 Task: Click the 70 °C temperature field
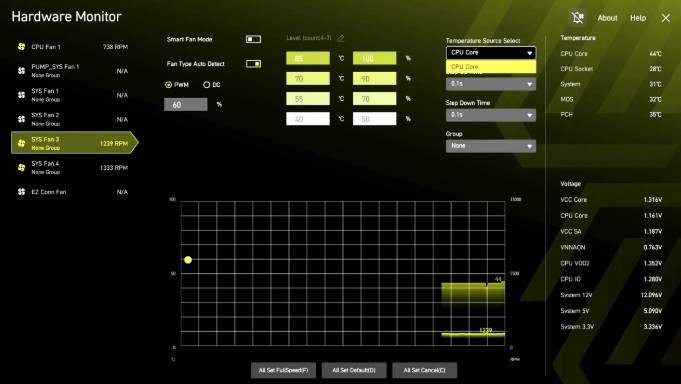pos(307,79)
